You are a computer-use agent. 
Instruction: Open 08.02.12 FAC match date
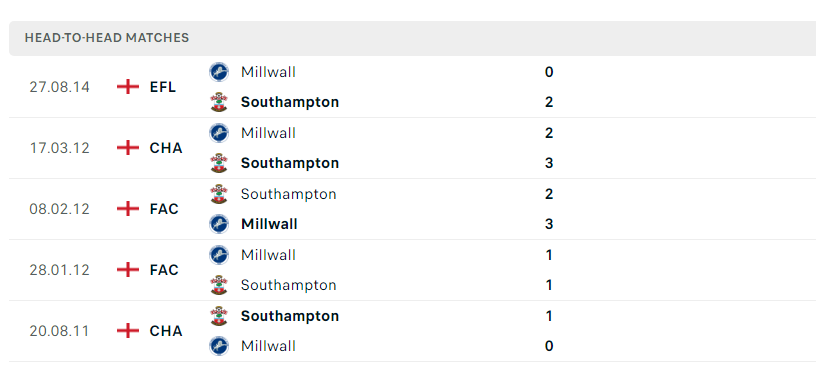pos(59,209)
